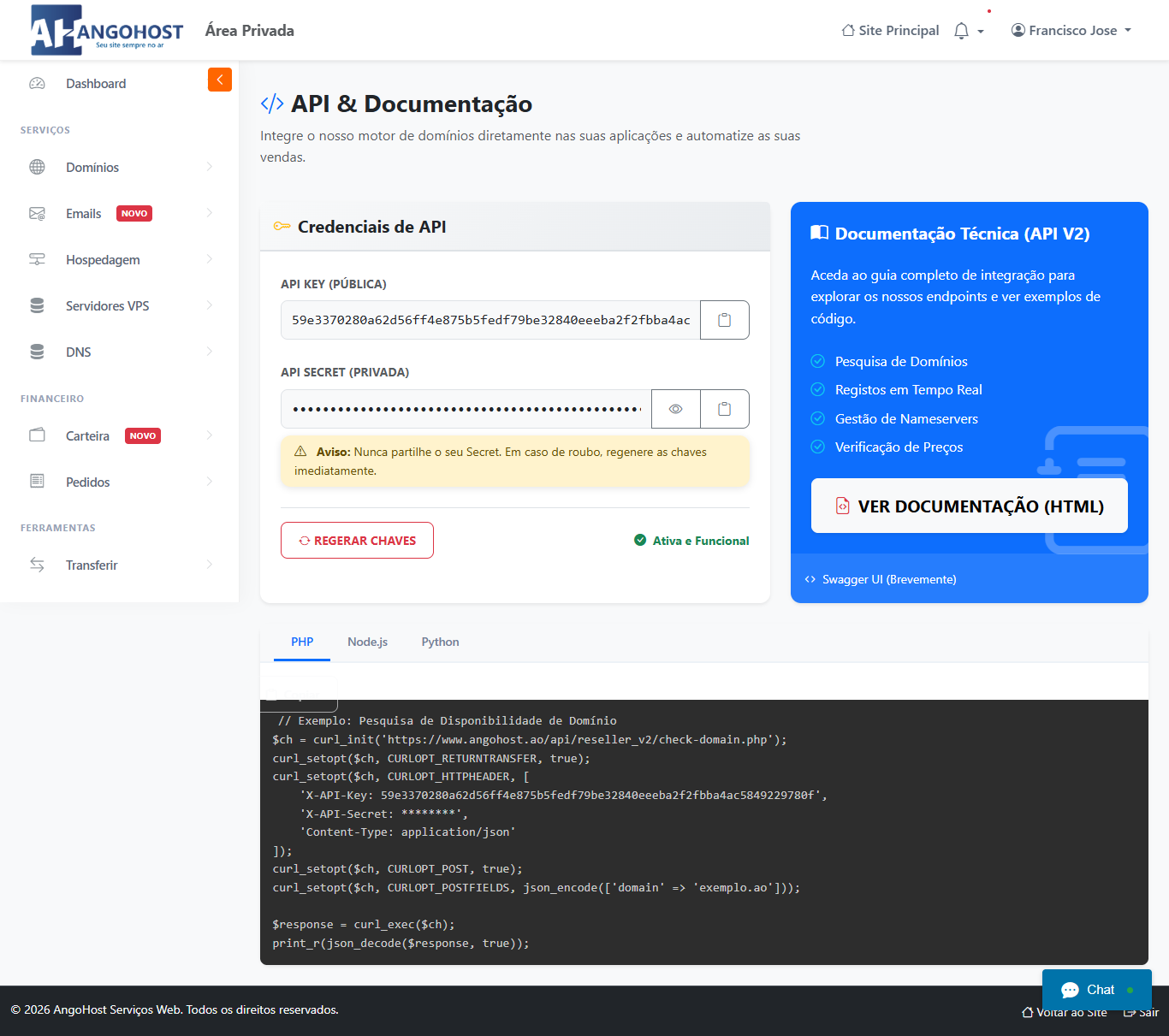Collapse the sidebar with orange arrow button
Screen dimensions: 1169x1036
(x=219, y=80)
